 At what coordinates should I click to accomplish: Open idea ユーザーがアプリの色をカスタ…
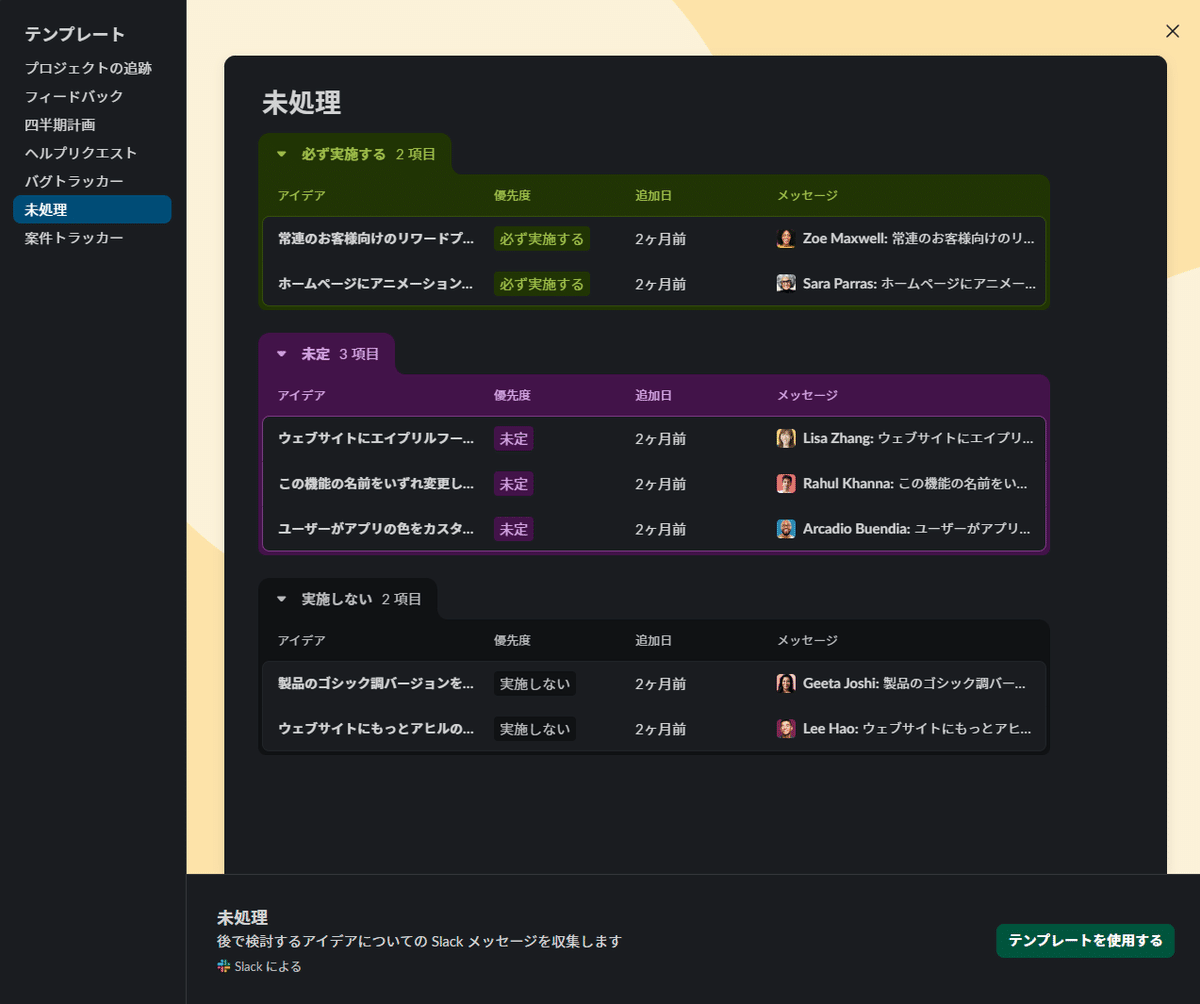[x=375, y=529]
